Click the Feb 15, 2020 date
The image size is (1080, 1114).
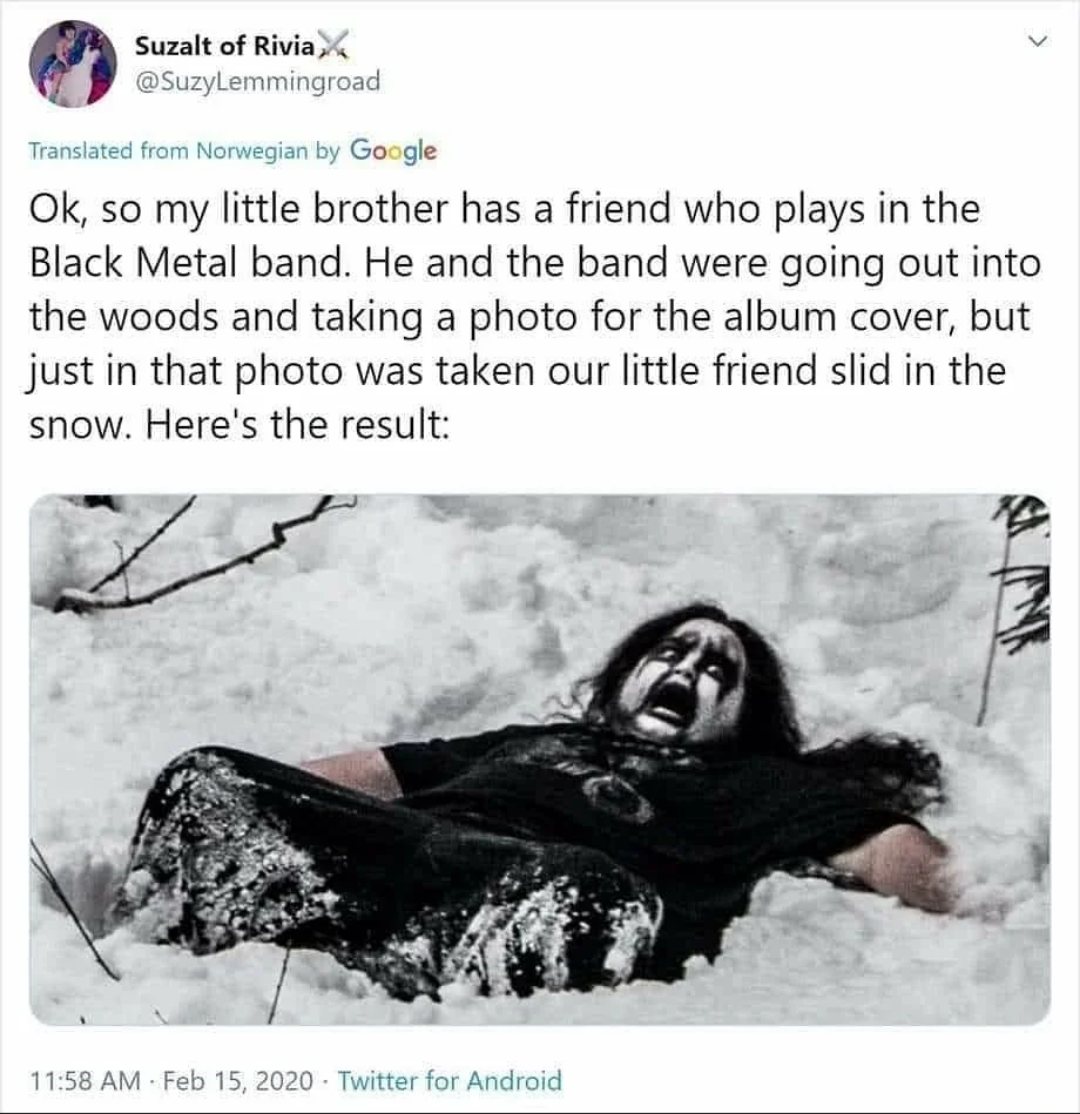point(238,1081)
